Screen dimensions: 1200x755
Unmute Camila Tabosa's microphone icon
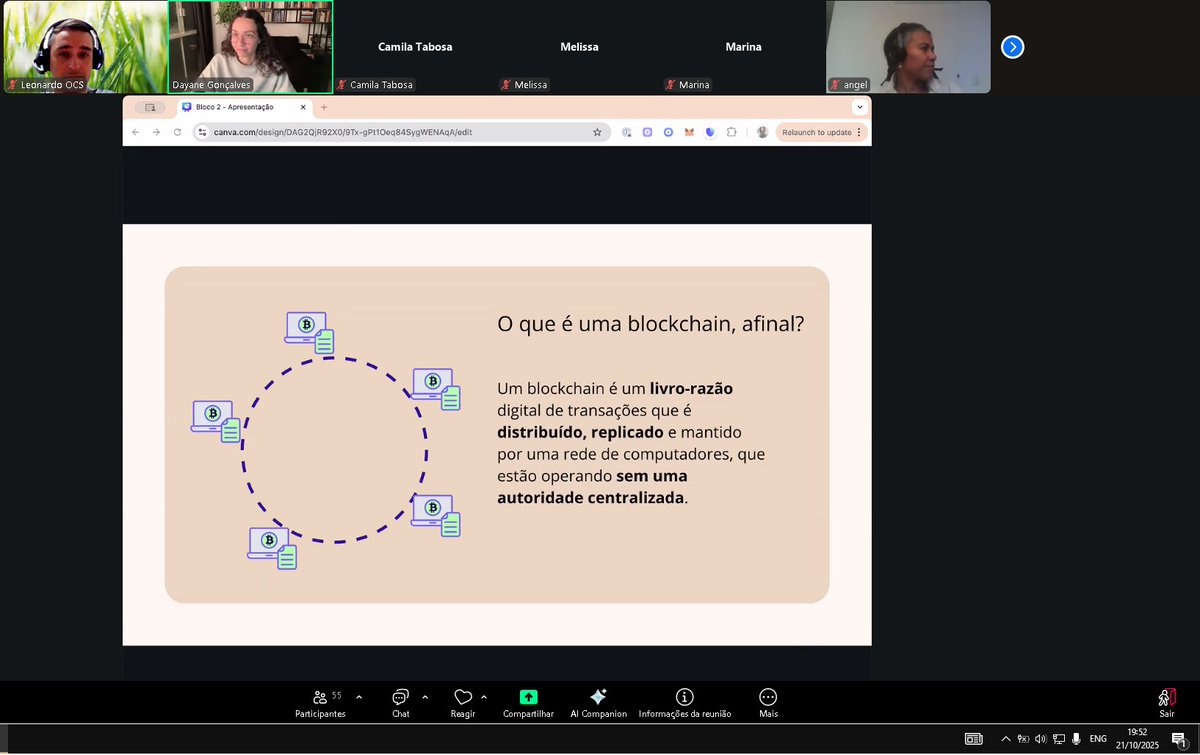point(343,85)
